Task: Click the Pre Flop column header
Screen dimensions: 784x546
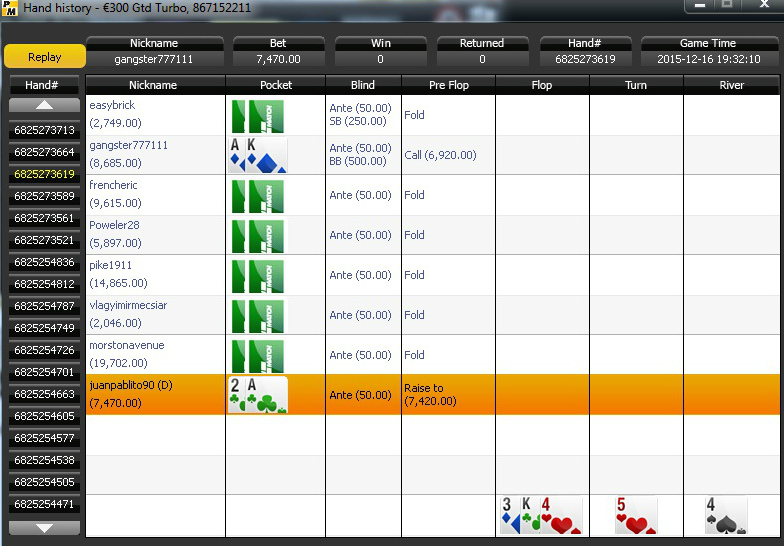Action: click(x=448, y=85)
